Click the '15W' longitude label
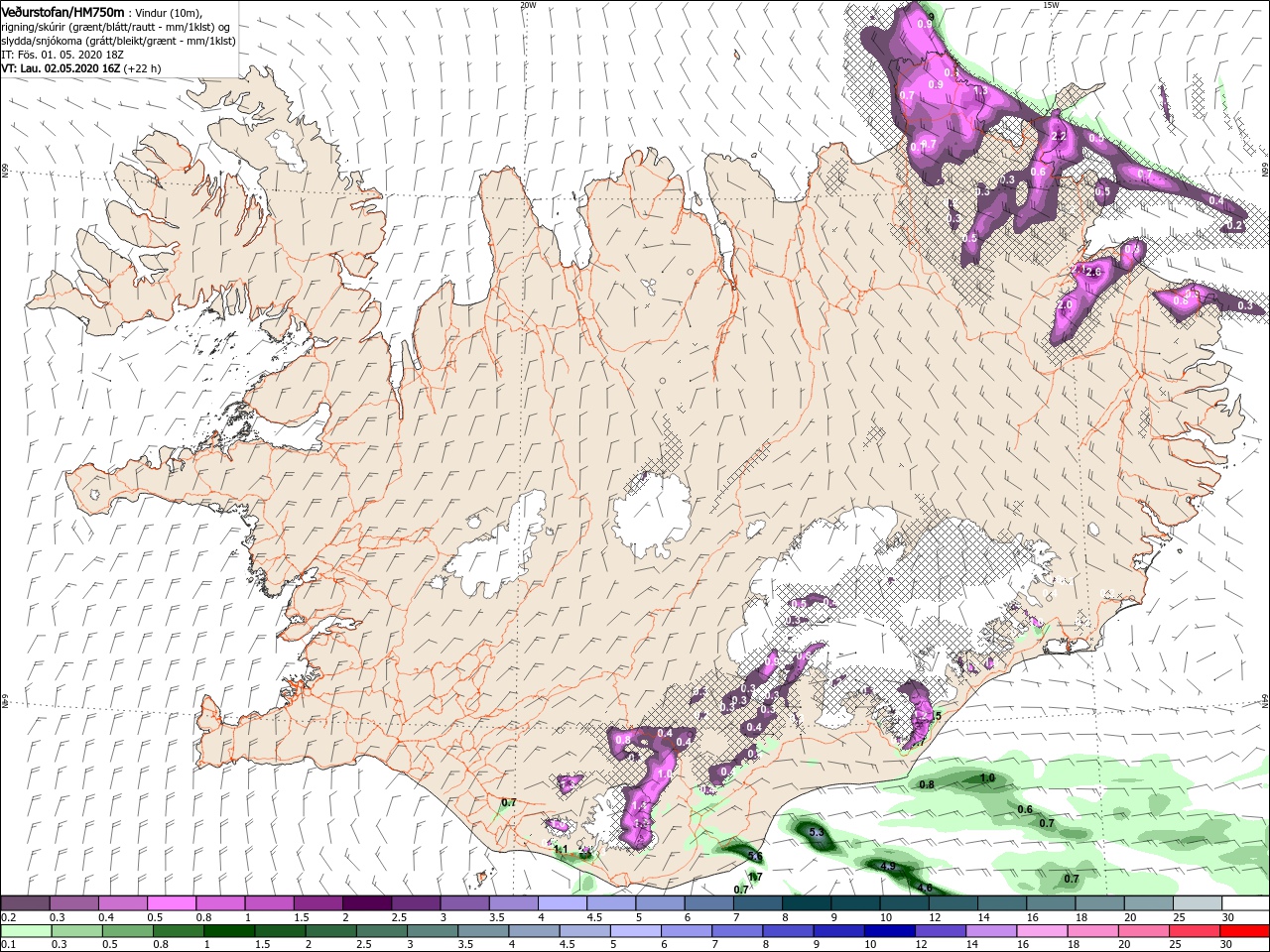1270x952 pixels. 1051,4
